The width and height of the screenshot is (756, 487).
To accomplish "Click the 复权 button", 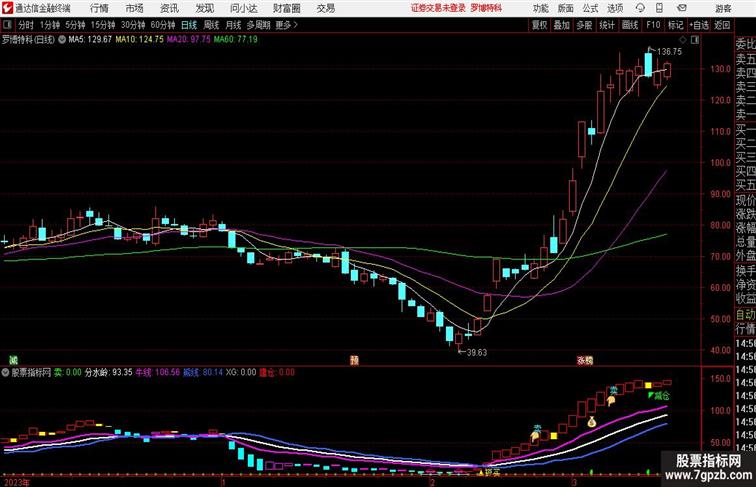I will 539,25.
